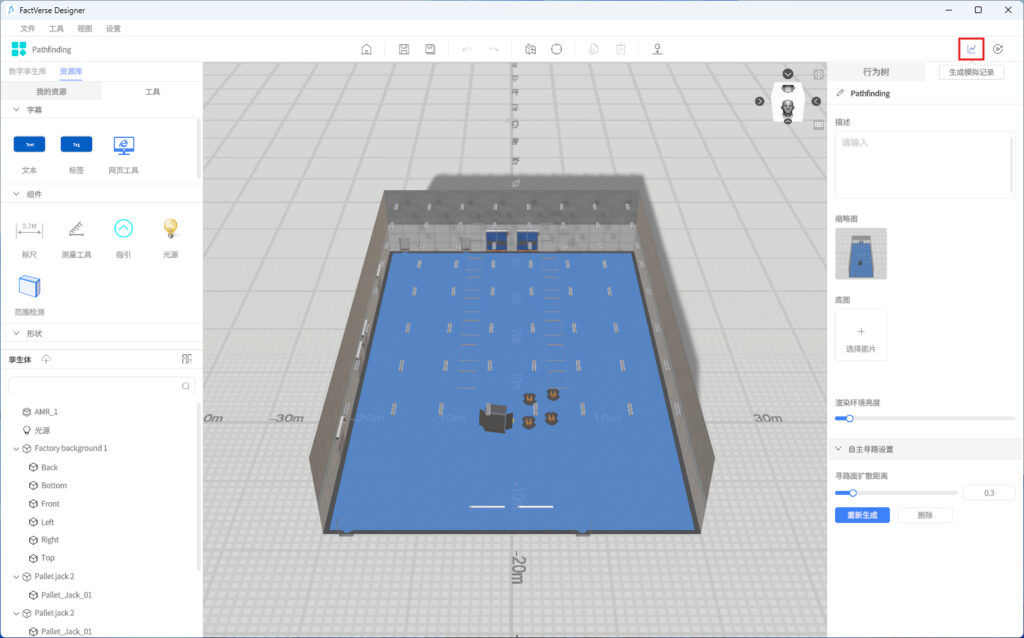Click the focus icon at viewport top right

coord(818,74)
